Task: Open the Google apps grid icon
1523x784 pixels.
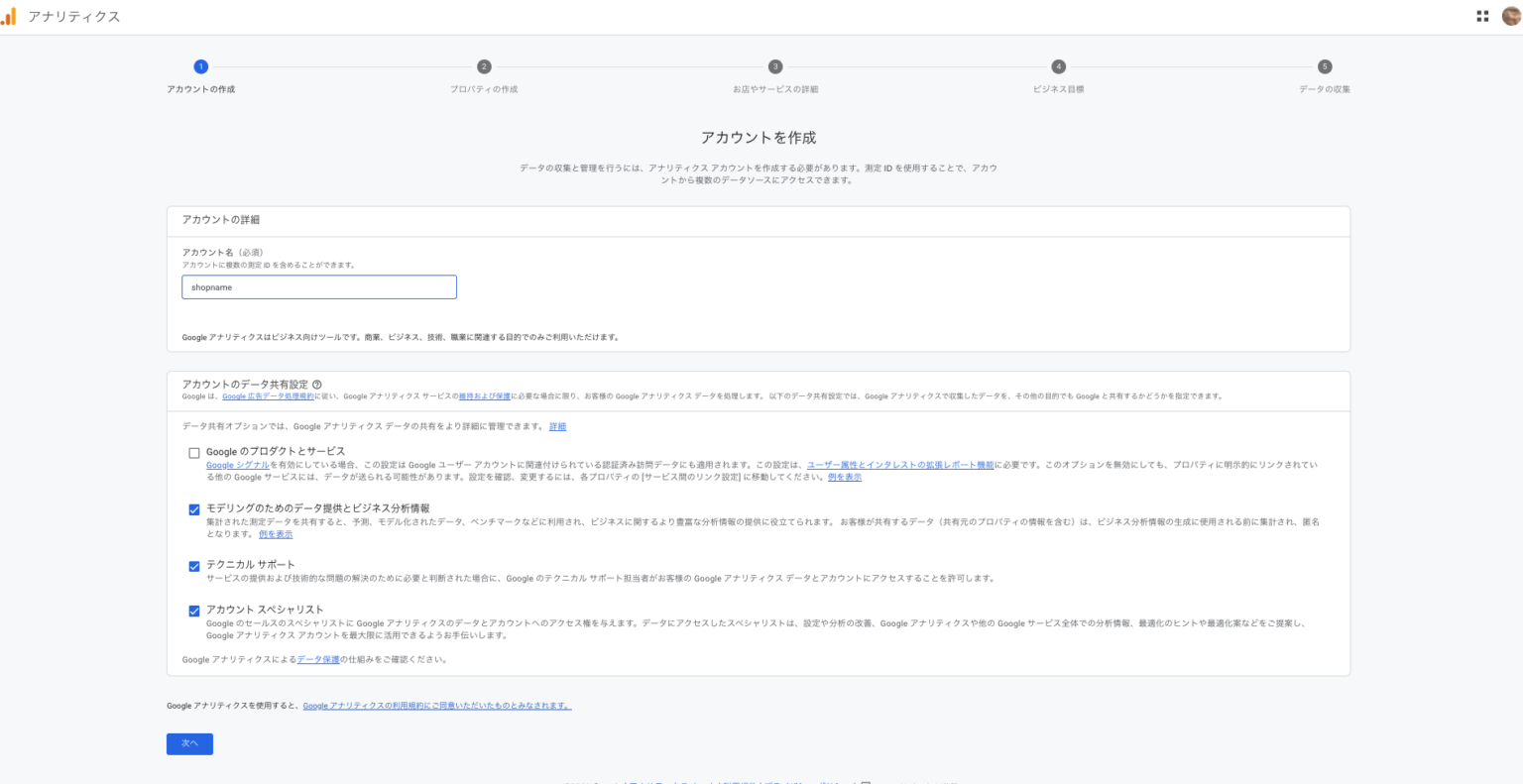Action: pyautogui.click(x=1482, y=16)
